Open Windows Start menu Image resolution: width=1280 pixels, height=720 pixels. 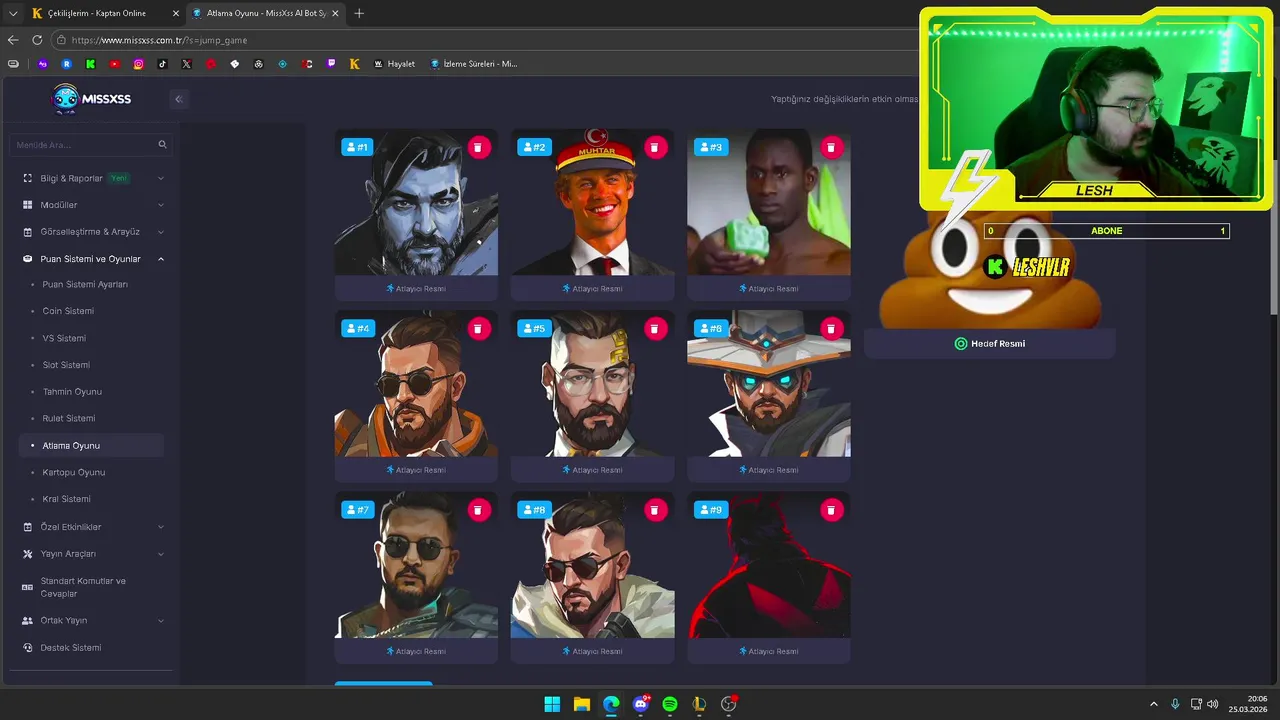click(552, 704)
